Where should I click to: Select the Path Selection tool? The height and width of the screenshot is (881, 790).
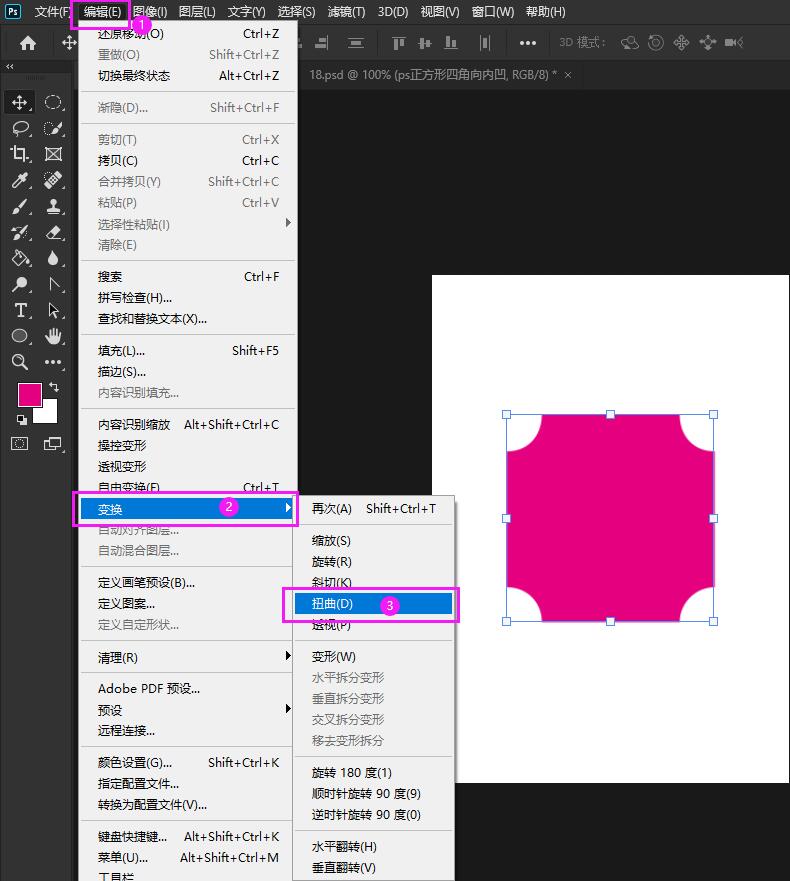point(53,310)
